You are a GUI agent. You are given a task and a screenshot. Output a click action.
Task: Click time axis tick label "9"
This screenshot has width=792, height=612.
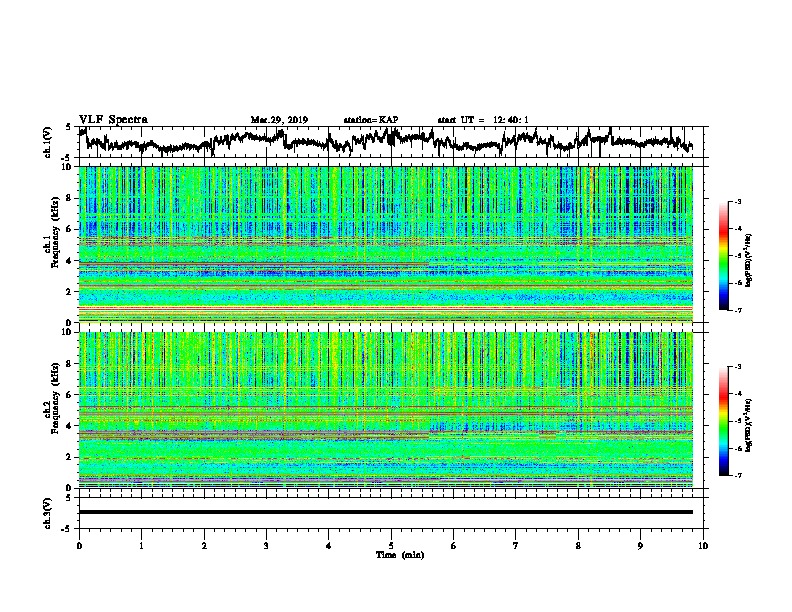point(640,546)
